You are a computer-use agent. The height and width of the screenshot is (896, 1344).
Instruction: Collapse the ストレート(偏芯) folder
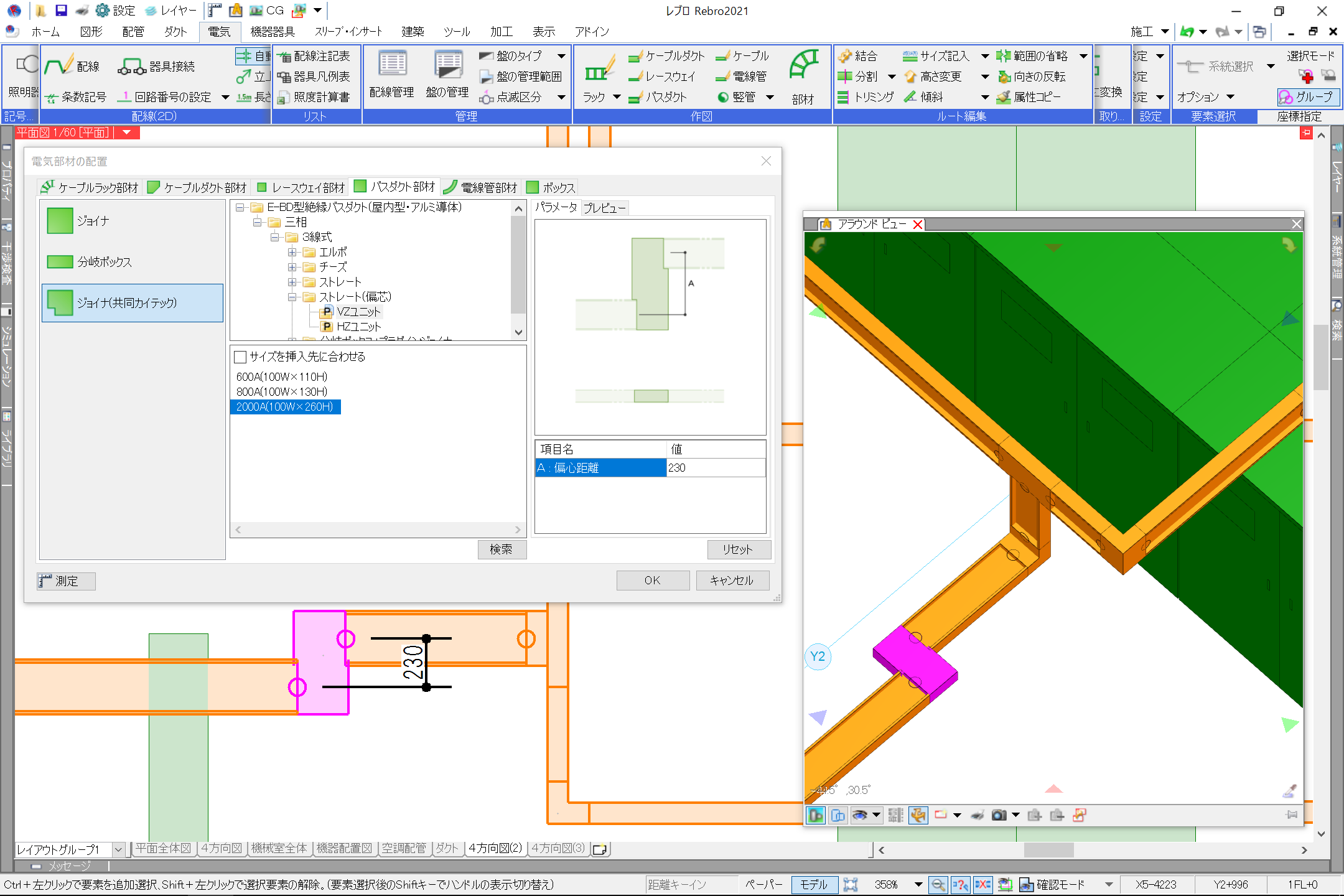(292, 297)
